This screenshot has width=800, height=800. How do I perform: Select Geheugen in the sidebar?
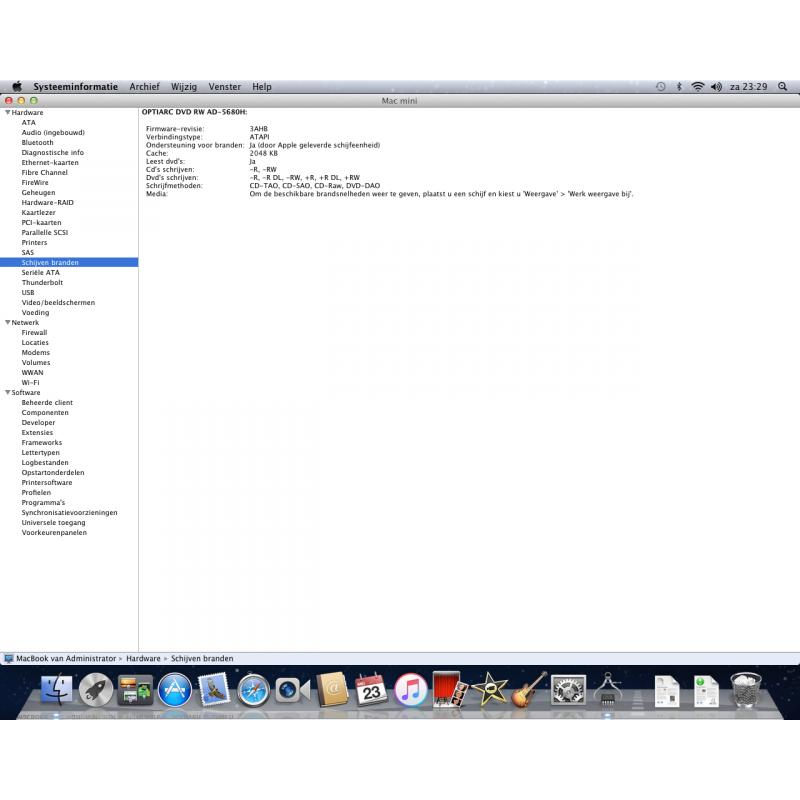tap(38, 192)
